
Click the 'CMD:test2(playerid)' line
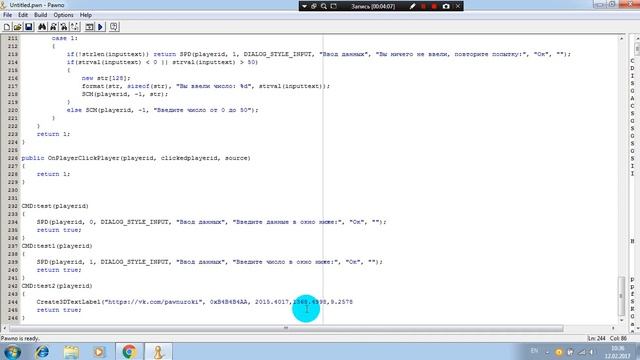click(57, 286)
